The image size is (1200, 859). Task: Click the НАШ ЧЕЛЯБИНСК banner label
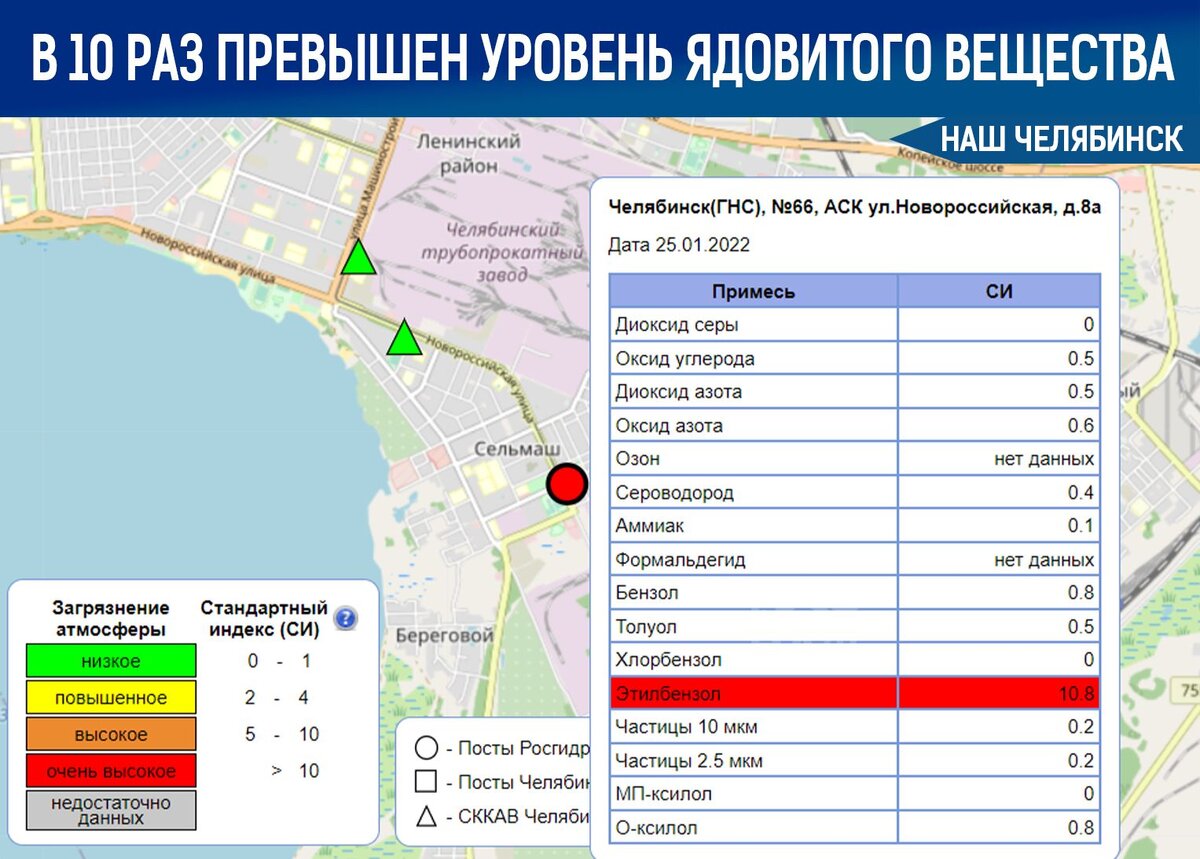click(1062, 139)
